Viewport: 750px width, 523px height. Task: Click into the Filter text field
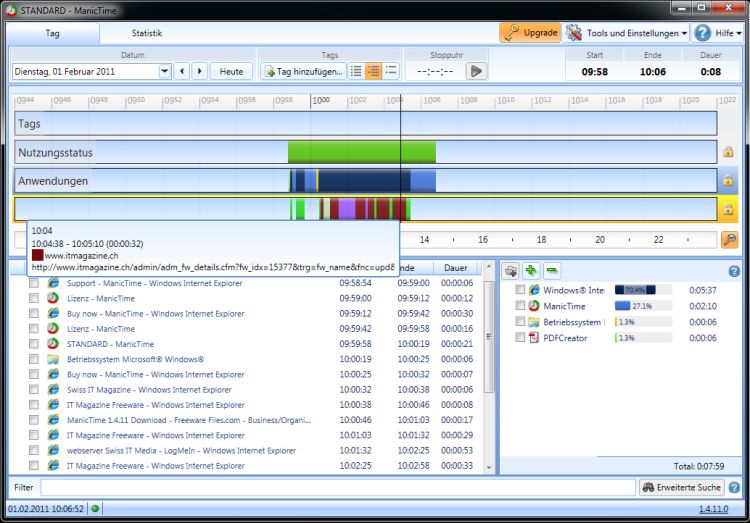[x=338, y=488]
